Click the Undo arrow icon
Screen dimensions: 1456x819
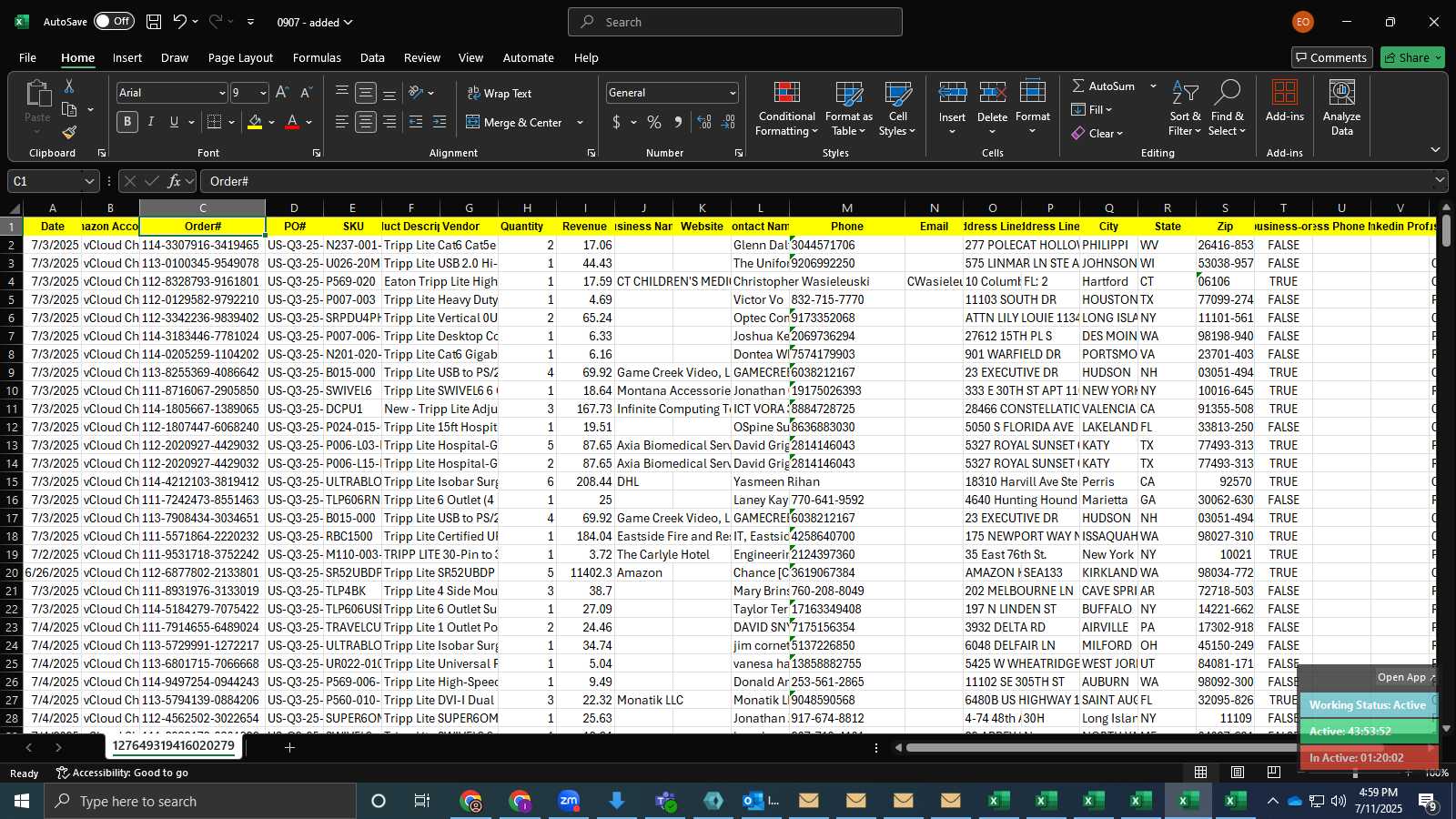[x=180, y=22]
